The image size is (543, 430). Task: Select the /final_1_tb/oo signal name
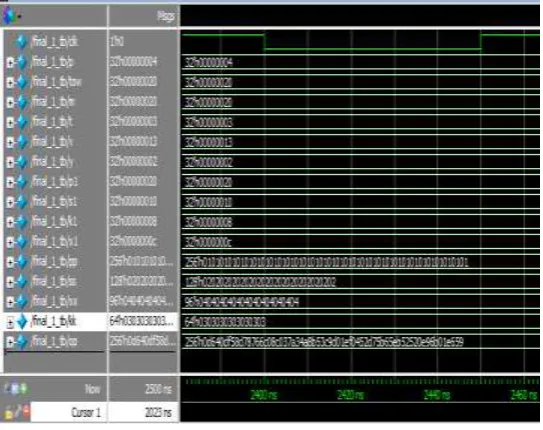54,342
